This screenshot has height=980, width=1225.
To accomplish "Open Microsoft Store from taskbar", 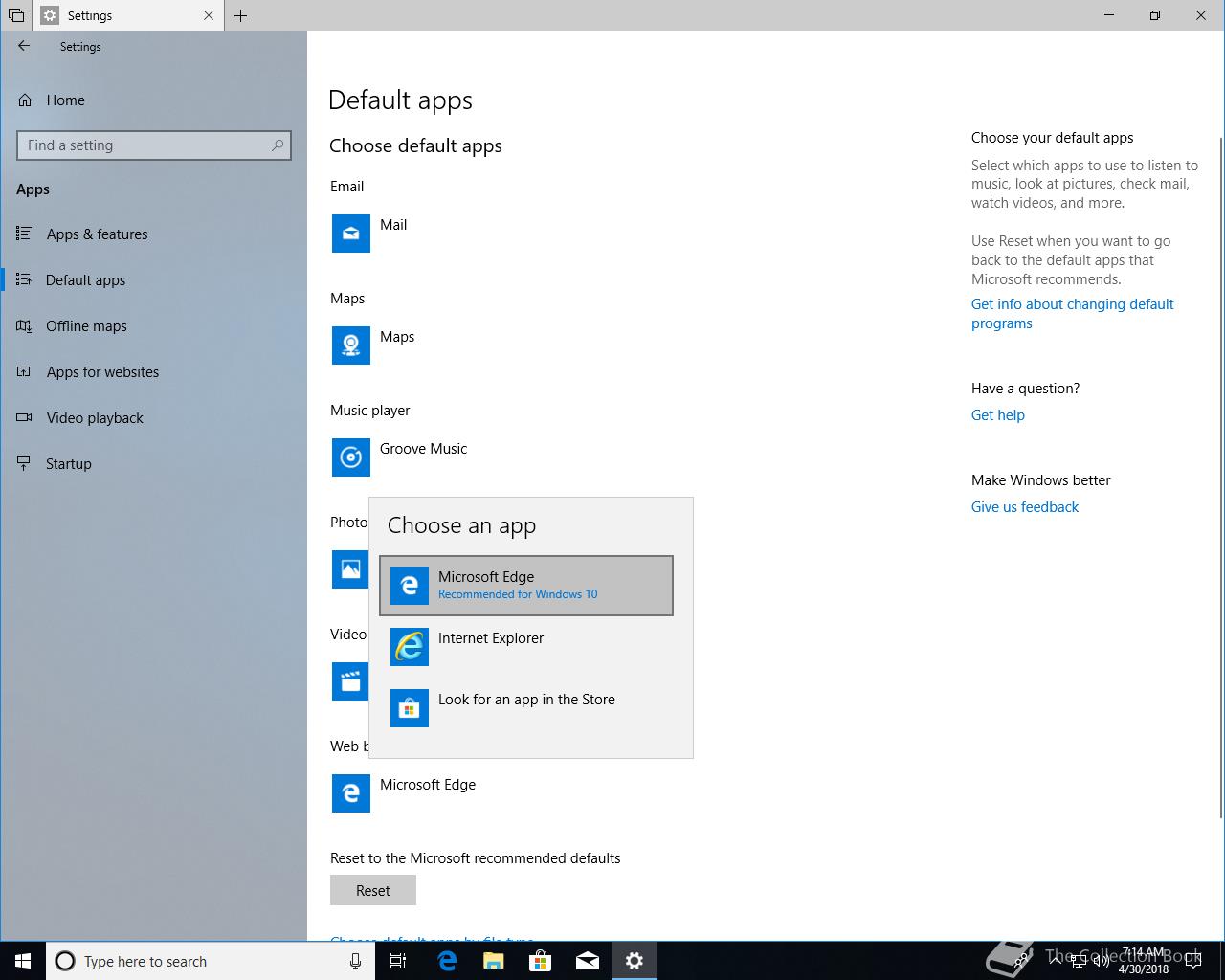I will click(541, 961).
